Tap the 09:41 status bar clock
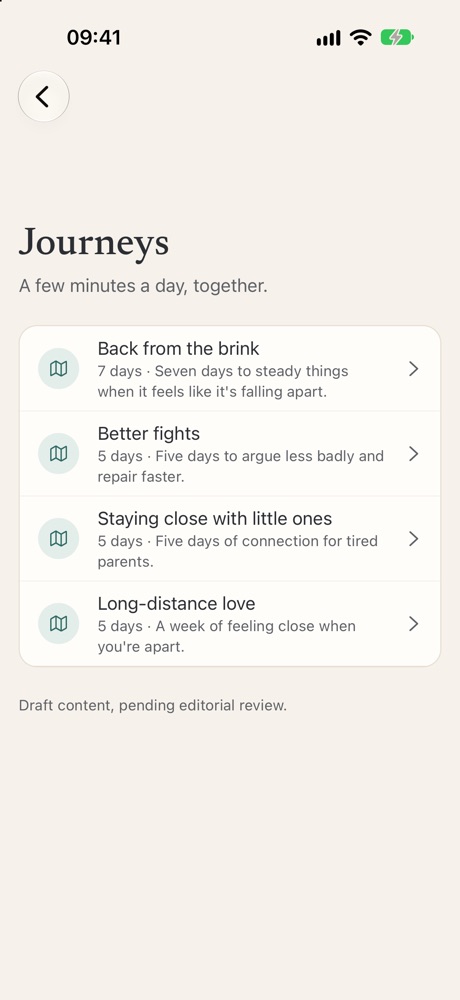This screenshot has width=460, height=1000. (94, 38)
